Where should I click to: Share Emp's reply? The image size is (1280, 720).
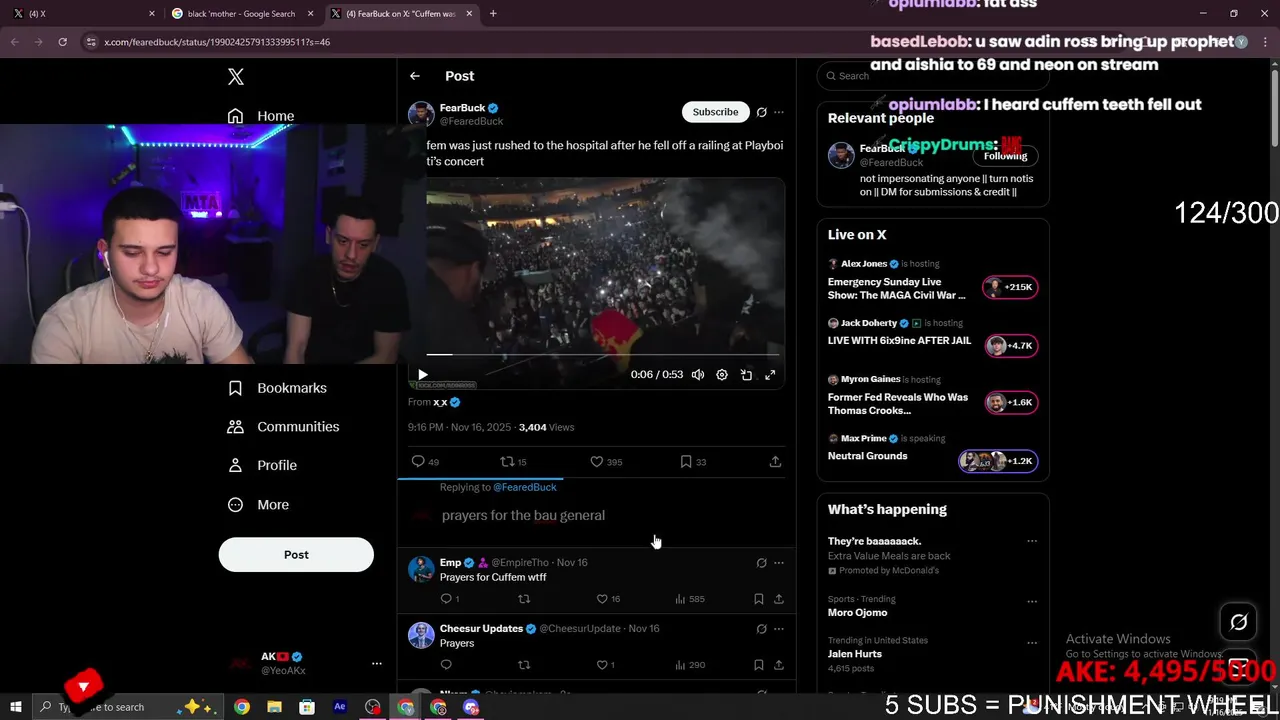tap(779, 599)
